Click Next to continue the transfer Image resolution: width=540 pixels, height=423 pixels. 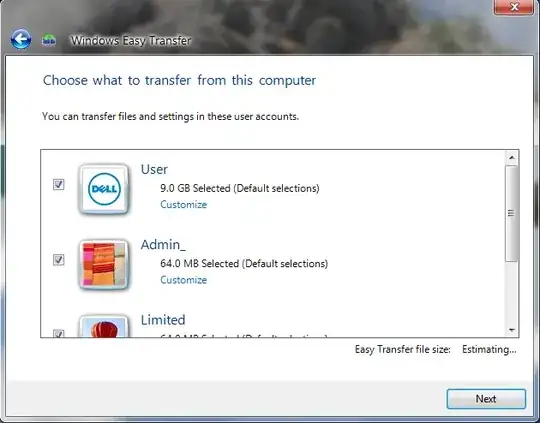point(486,399)
